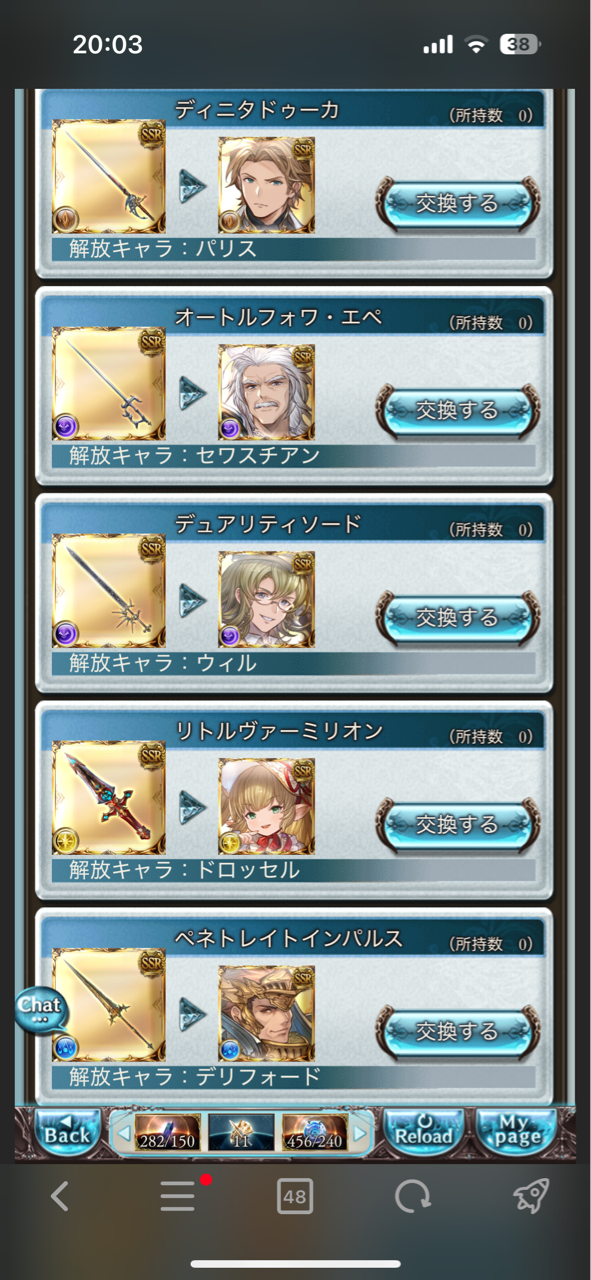Open My page
Screen dimensions: 591x1280
click(x=515, y=1132)
